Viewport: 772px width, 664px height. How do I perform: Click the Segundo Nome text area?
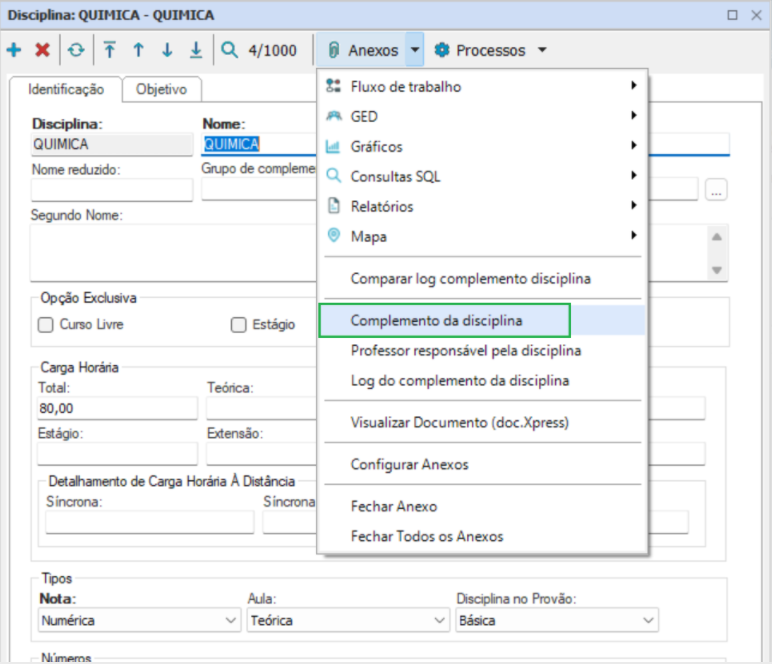172,253
